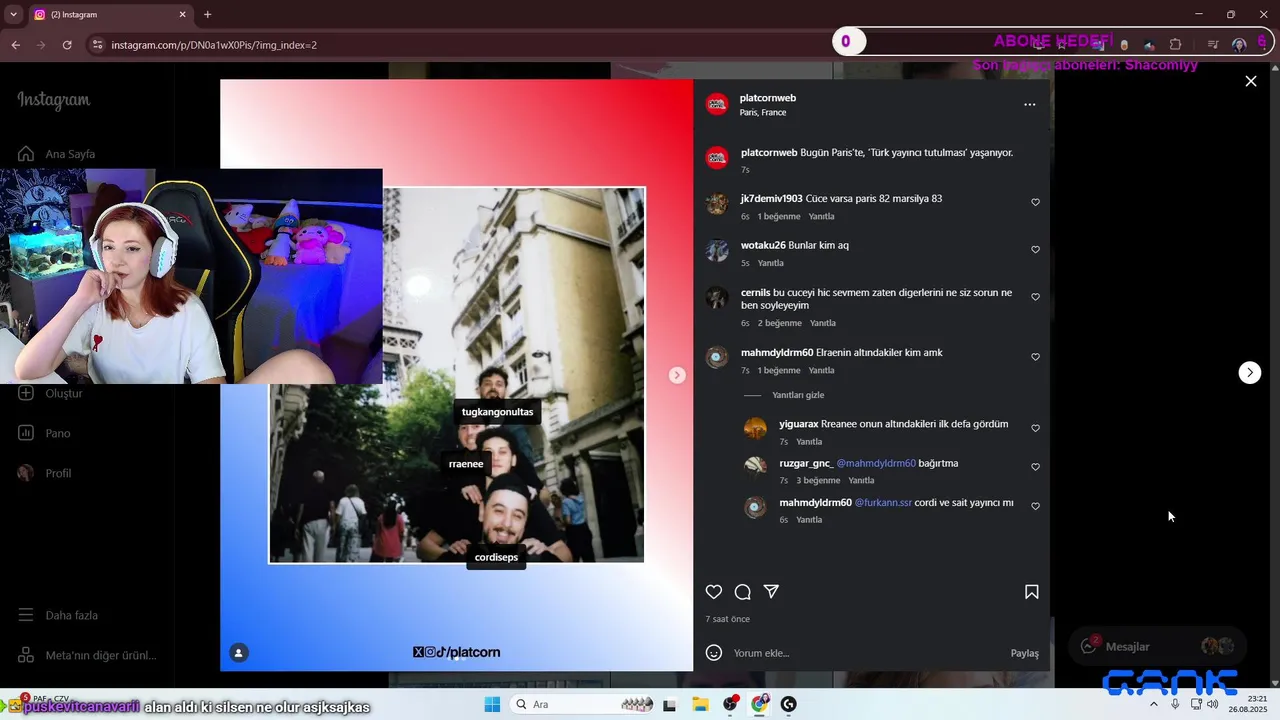
Task: Like ruzgar_gnc_'s reply
Action: (x=1035, y=467)
